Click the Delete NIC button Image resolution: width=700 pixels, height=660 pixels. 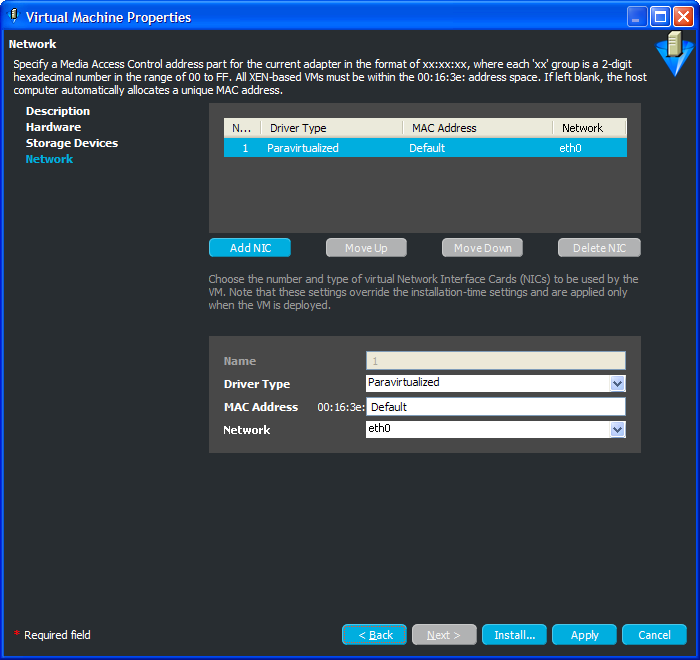(x=599, y=248)
